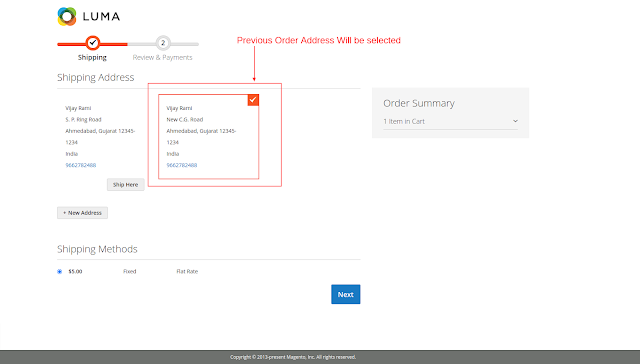Viewport: 640px width, 364px height.
Task: Go to step 2 Review & Payments circle
Action: pyautogui.click(x=163, y=43)
